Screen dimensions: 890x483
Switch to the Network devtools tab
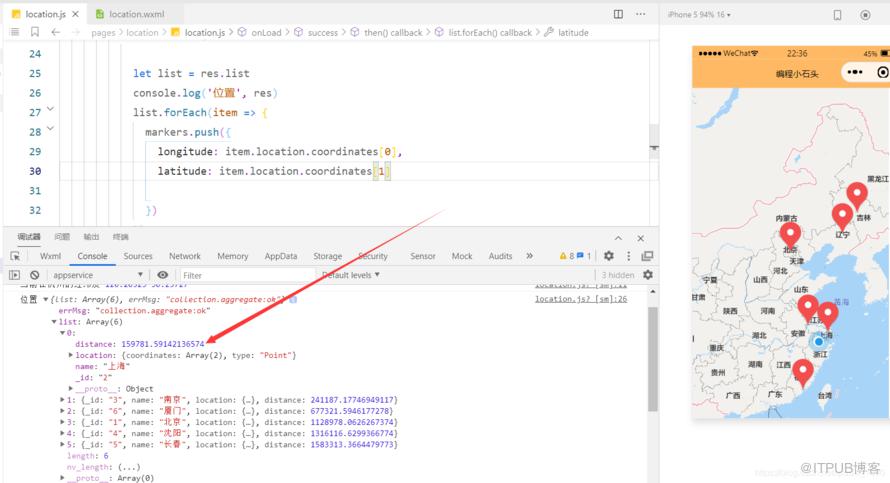pyautogui.click(x=184, y=256)
